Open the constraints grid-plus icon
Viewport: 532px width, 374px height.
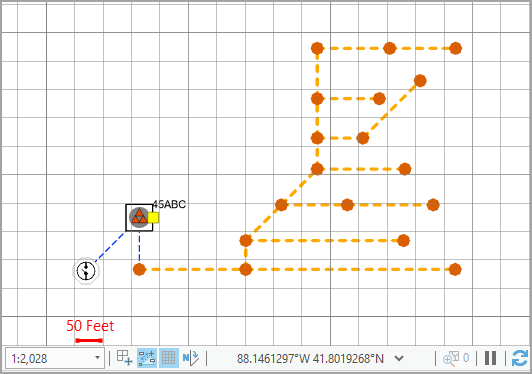click(x=124, y=358)
